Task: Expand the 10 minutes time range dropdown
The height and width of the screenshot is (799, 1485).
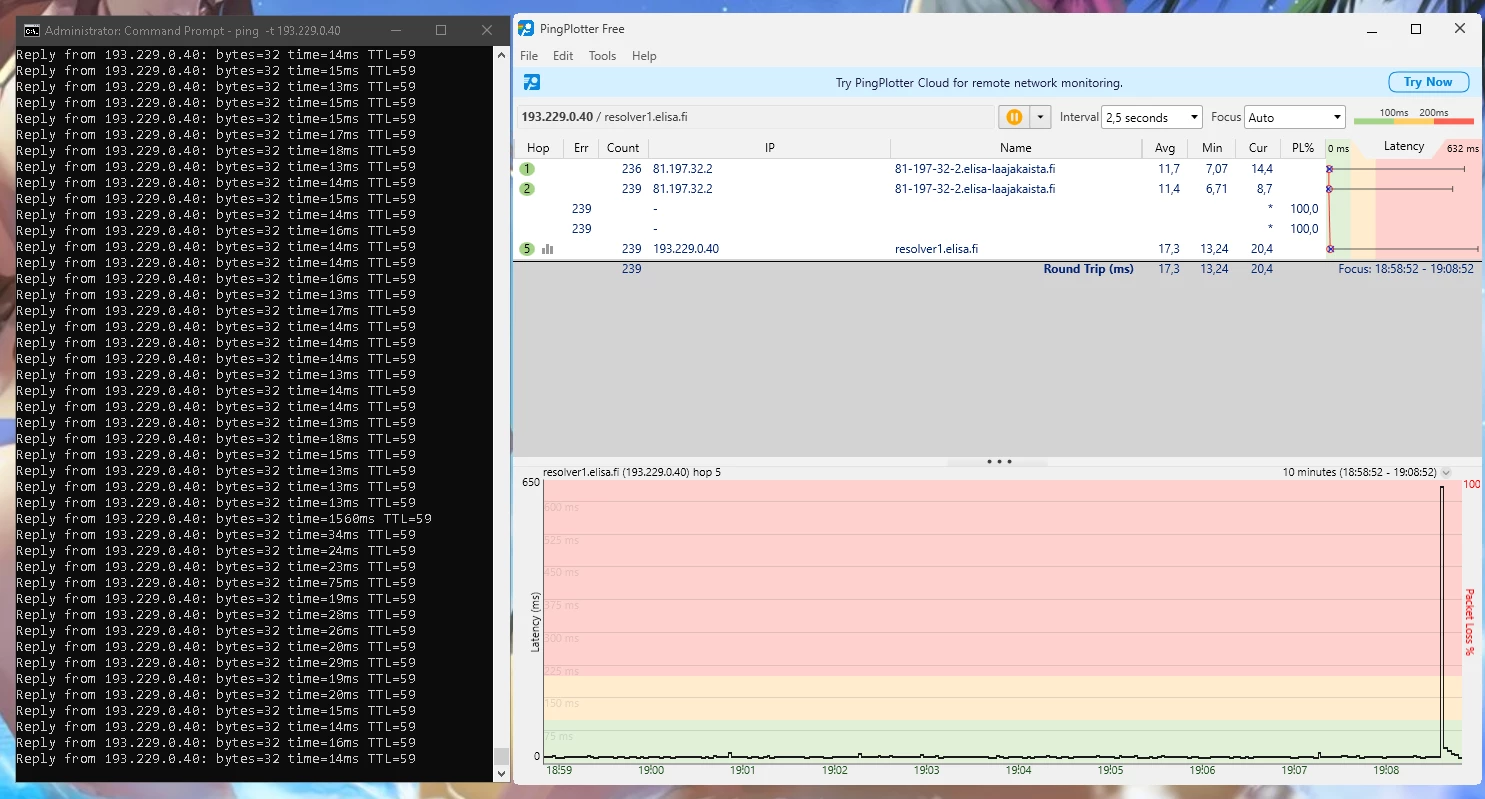Action: [x=1446, y=472]
